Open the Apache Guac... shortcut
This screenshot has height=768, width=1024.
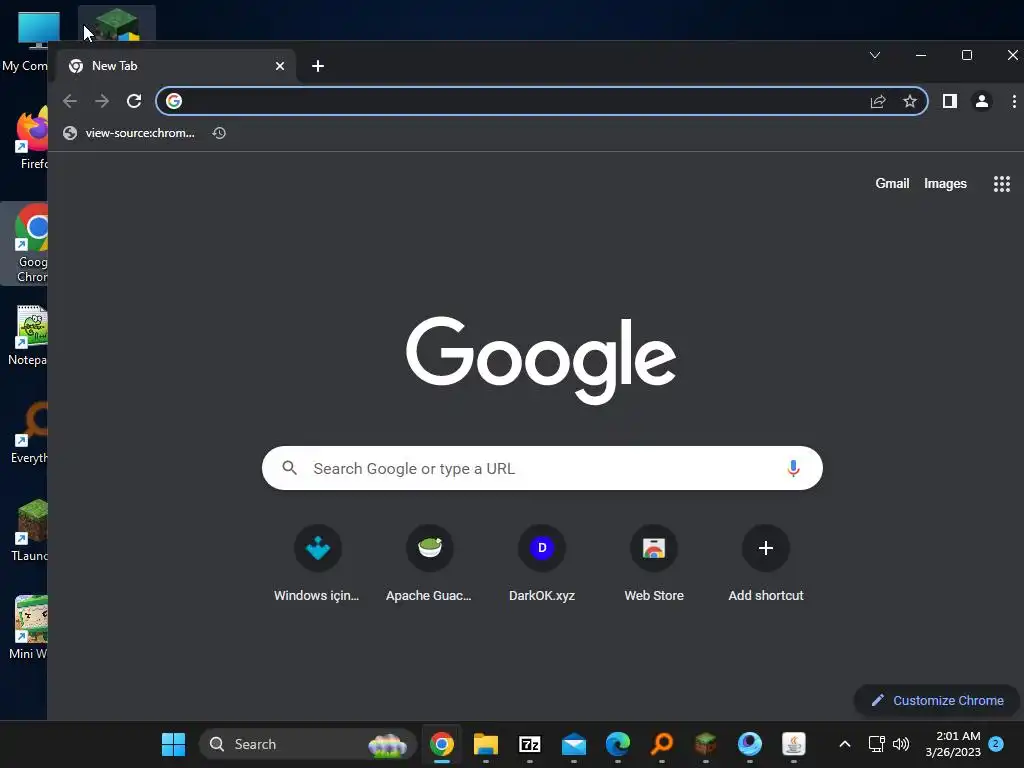click(429, 565)
